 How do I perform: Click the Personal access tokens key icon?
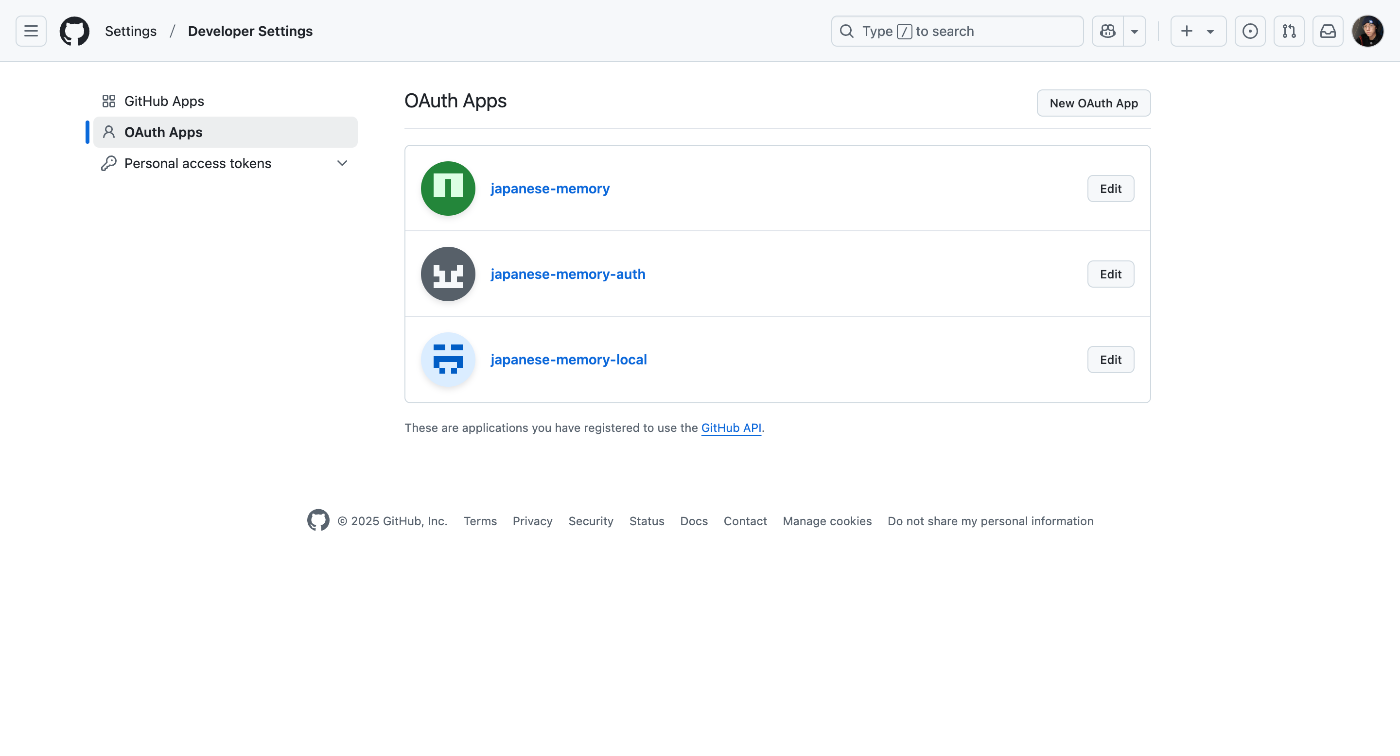109,163
